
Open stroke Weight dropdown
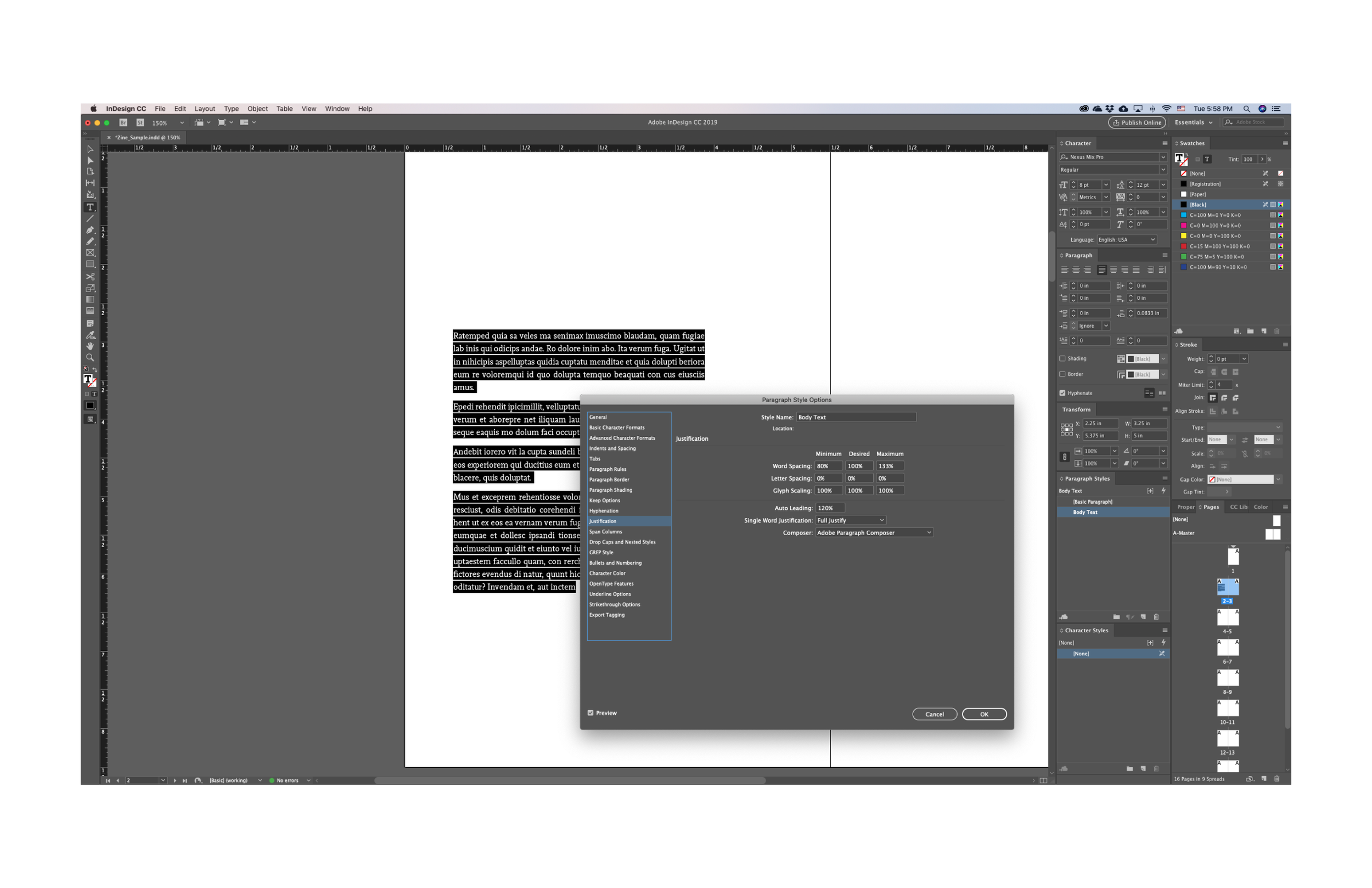1244,359
